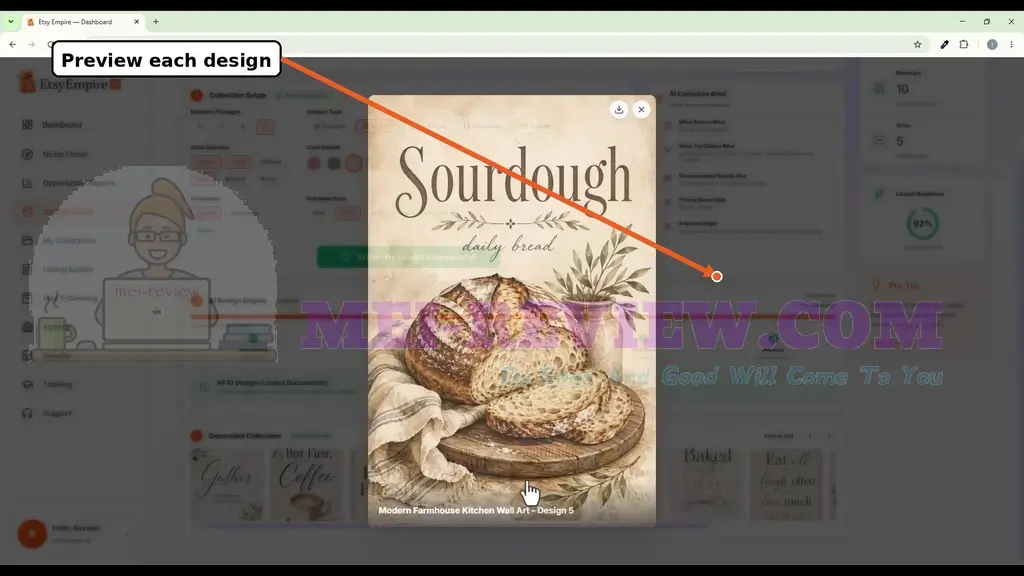
Task: Open the Baked design thumbnail
Action: 707,485
